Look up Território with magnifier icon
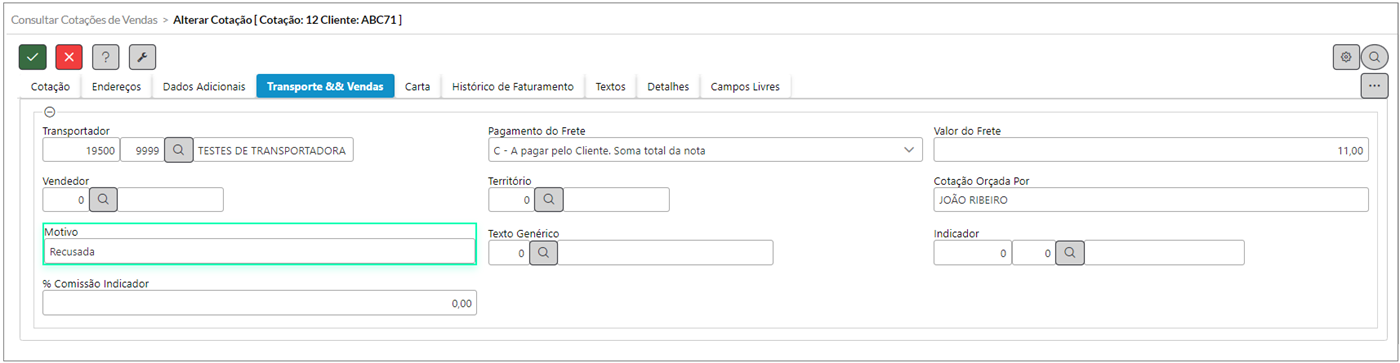The height and width of the screenshot is (363, 1400). click(x=549, y=199)
